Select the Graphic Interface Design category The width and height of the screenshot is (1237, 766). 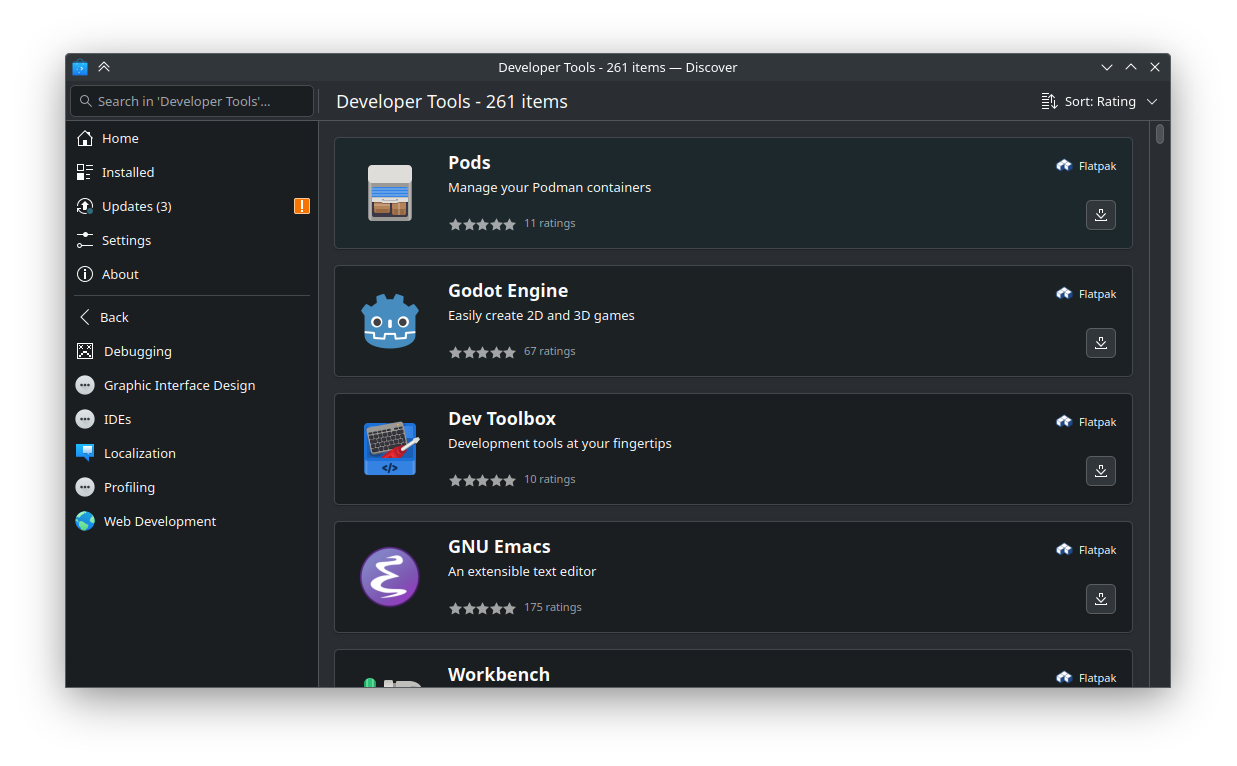coord(192,386)
